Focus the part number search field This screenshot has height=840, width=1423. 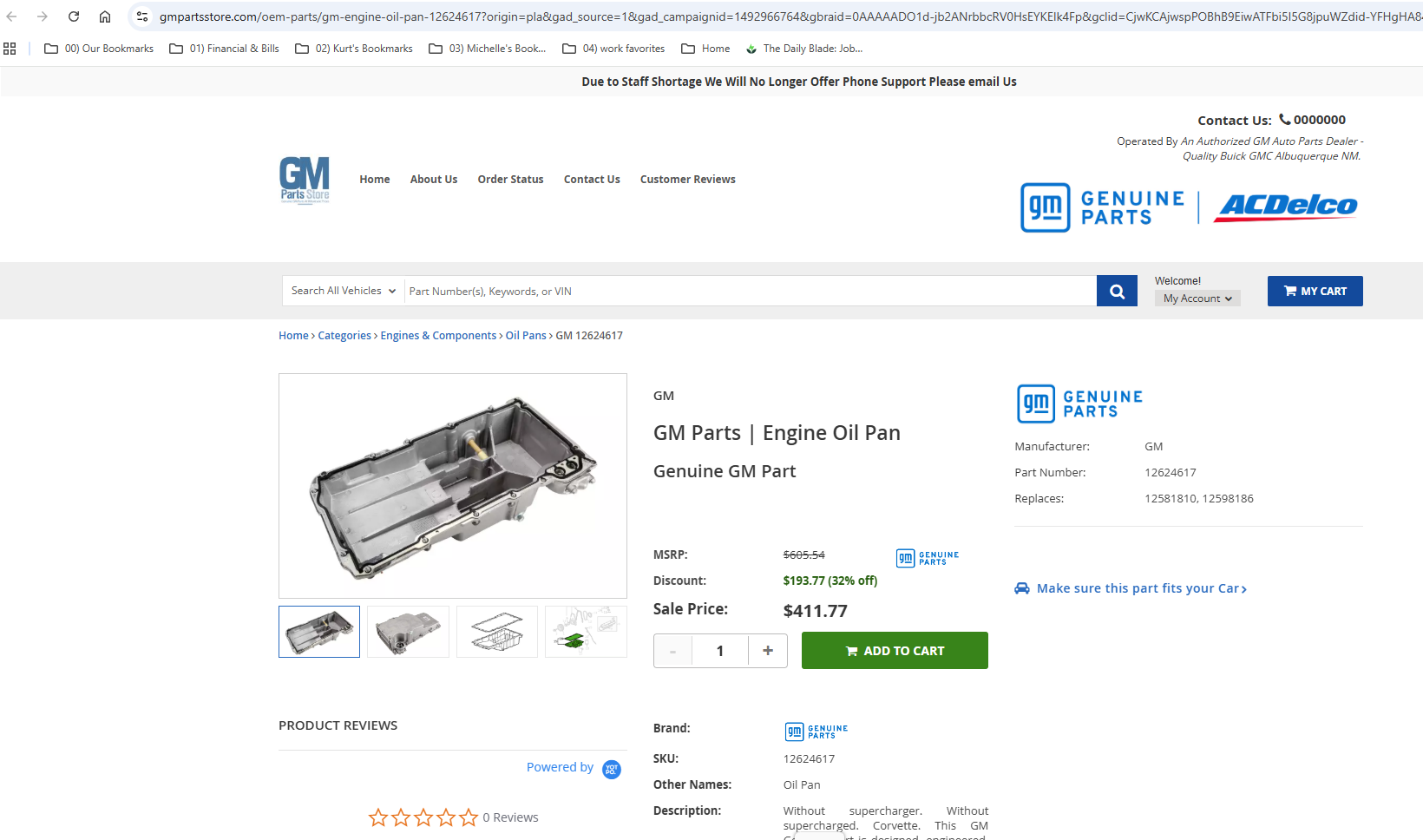751,292
